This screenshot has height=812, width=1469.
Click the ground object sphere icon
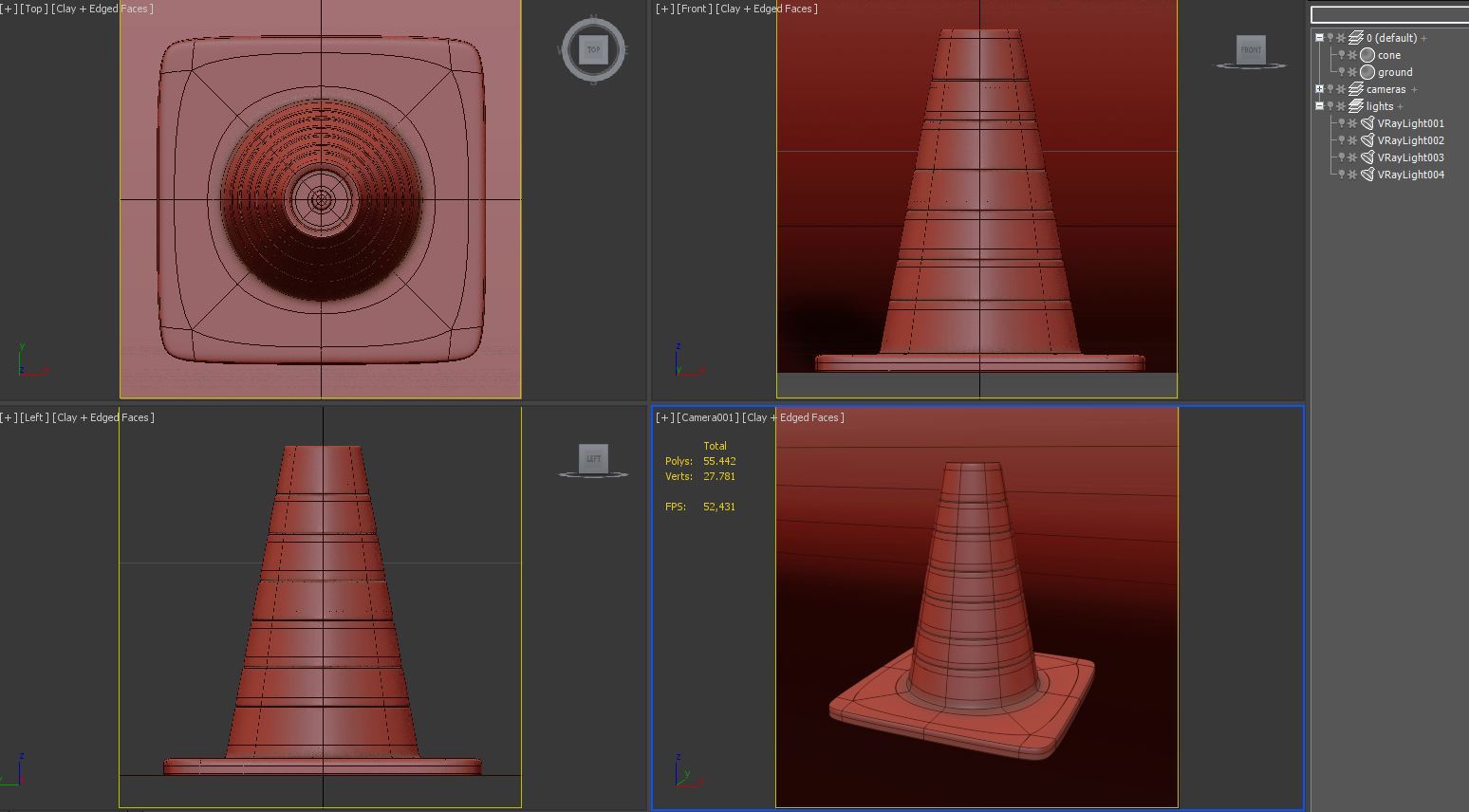pyautogui.click(x=1367, y=72)
